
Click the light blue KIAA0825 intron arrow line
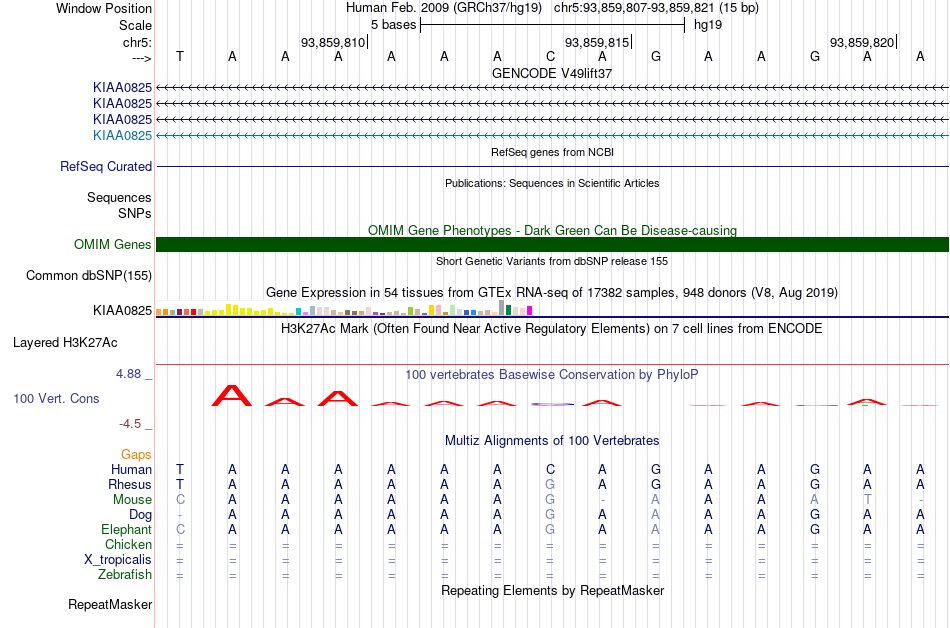(552, 136)
